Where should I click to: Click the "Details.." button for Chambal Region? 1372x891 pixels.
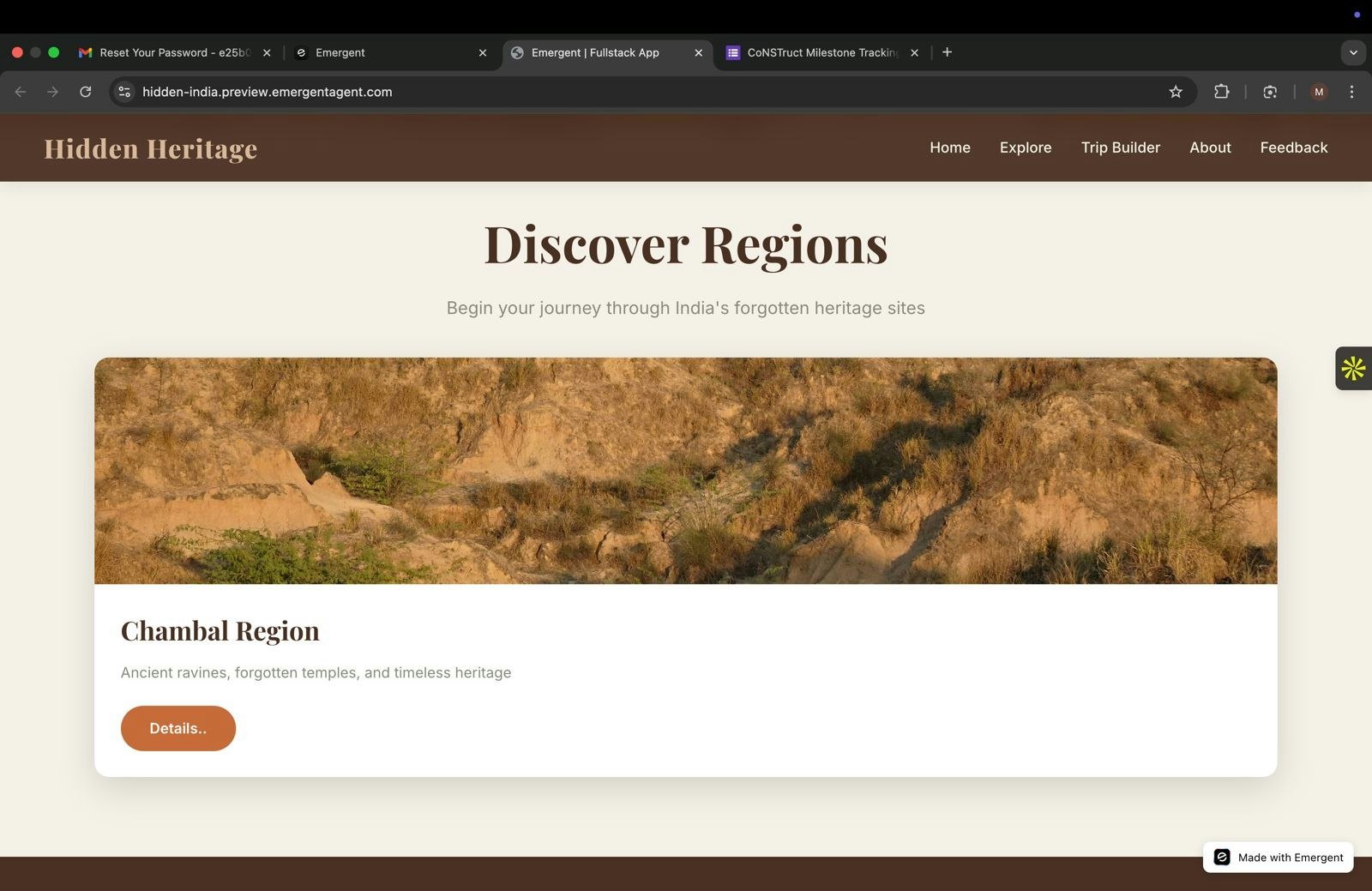pyautogui.click(x=178, y=728)
